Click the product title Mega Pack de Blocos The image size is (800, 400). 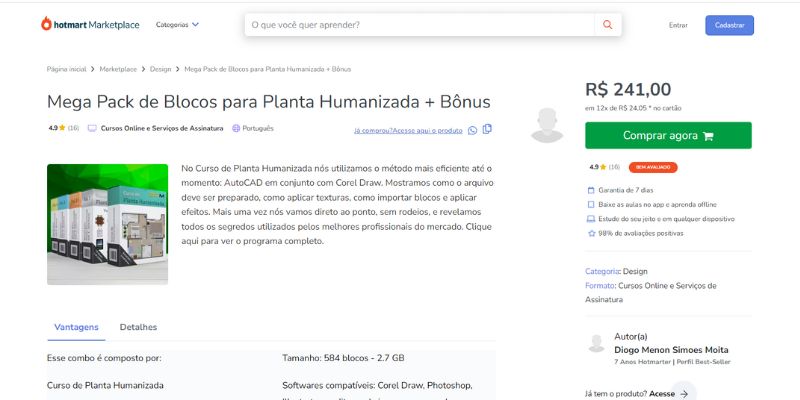268,102
